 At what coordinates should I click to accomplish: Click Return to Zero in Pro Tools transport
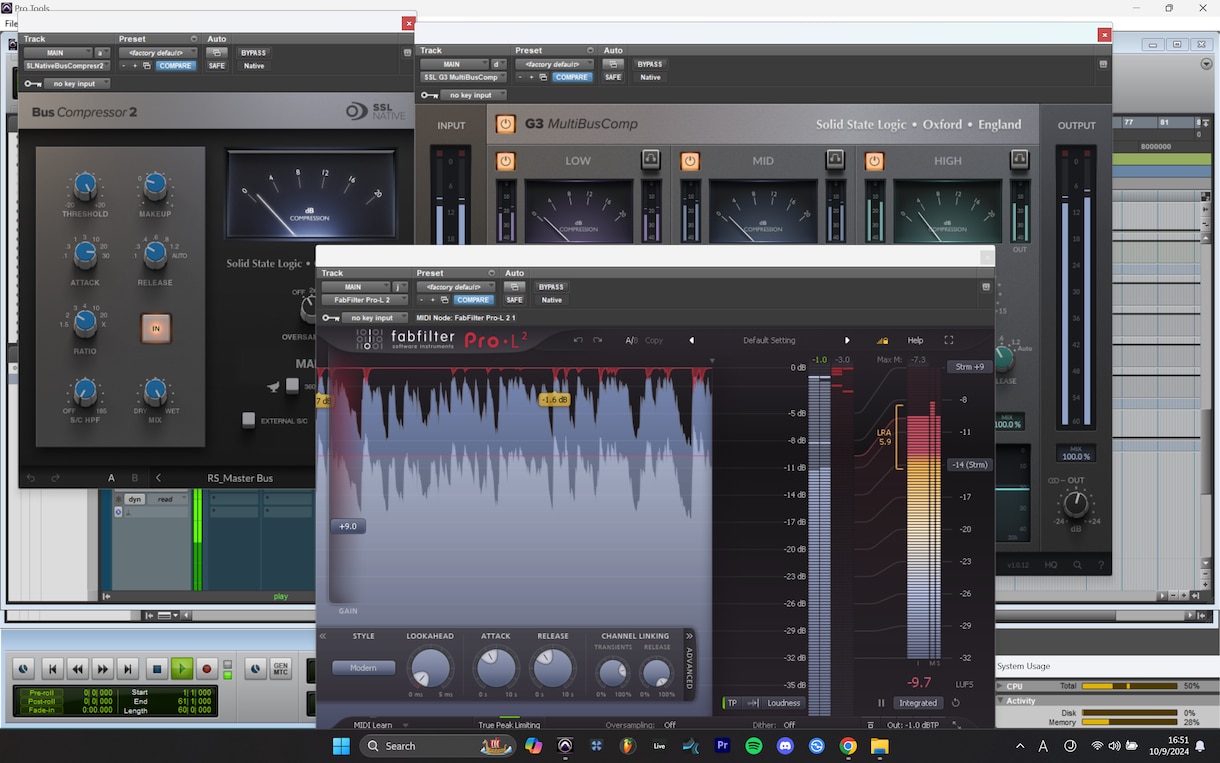[x=53, y=669]
